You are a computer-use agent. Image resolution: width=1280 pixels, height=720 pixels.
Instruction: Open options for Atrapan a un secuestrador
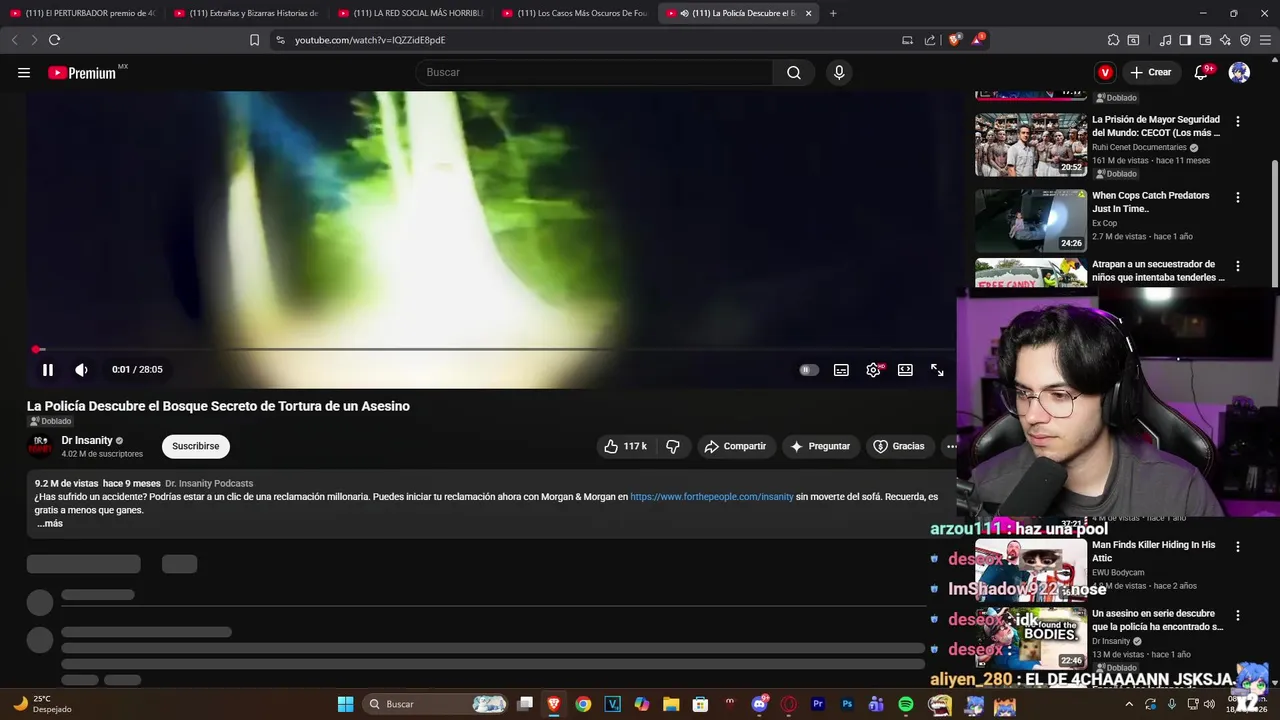(1238, 266)
